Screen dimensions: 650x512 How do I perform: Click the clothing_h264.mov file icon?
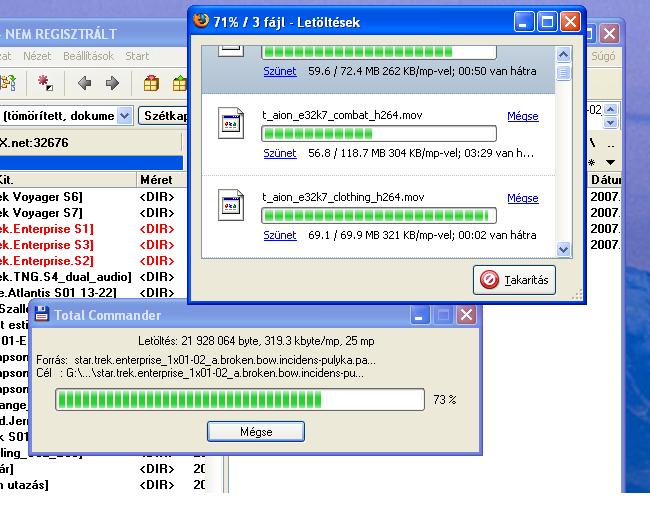(232, 207)
